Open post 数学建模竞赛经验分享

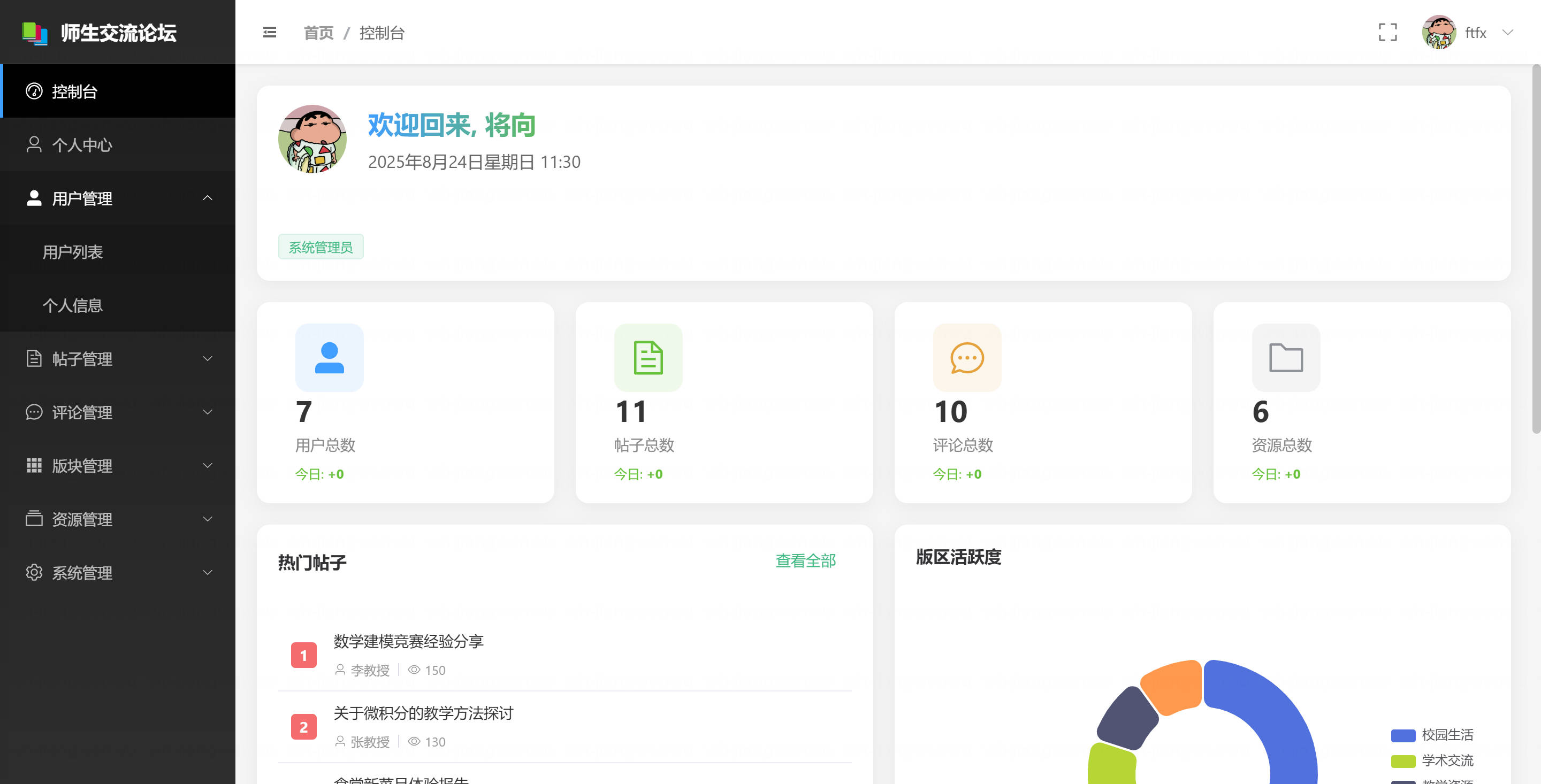pos(409,641)
